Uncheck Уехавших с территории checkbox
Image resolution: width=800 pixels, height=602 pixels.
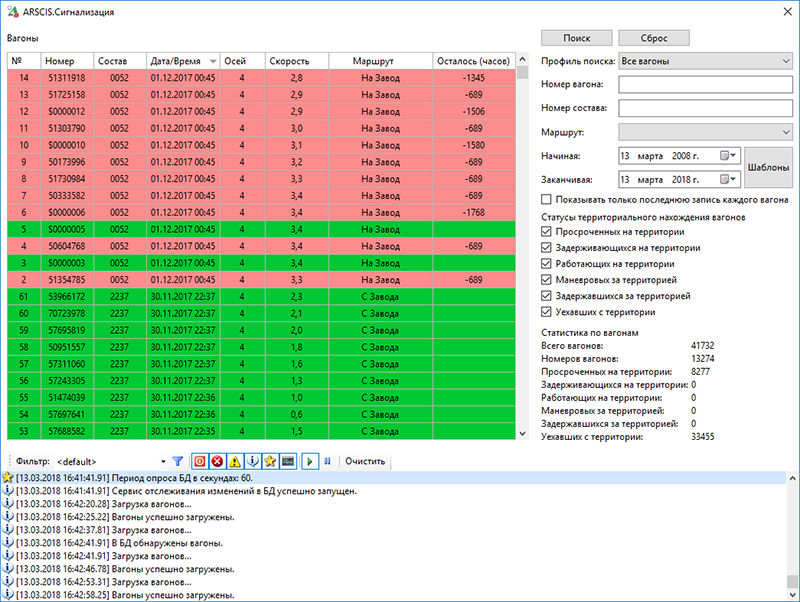tap(546, 312)
